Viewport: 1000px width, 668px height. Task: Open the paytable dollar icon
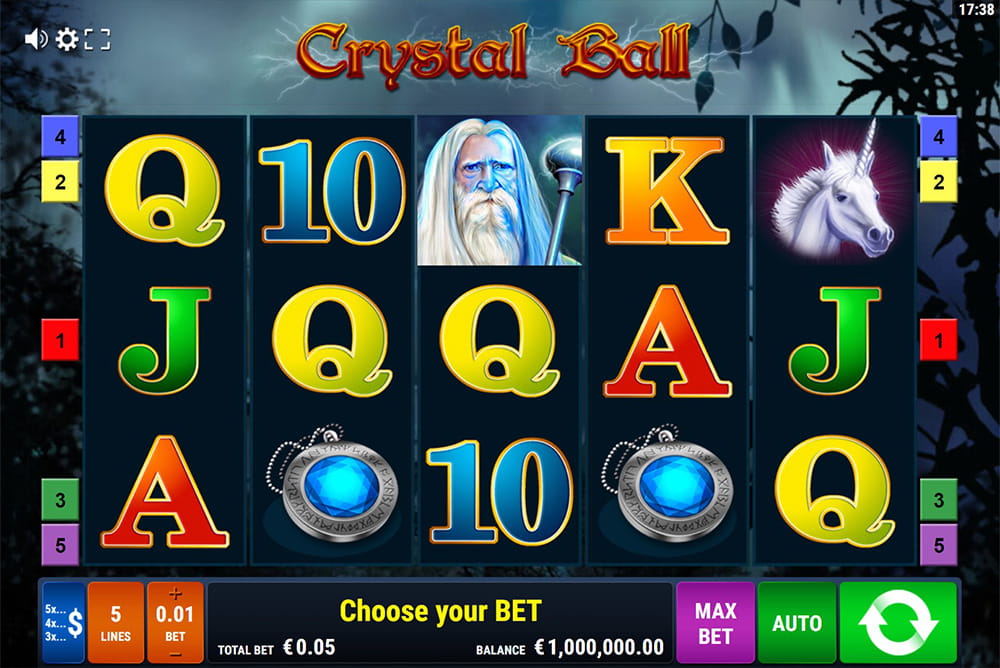64,623
